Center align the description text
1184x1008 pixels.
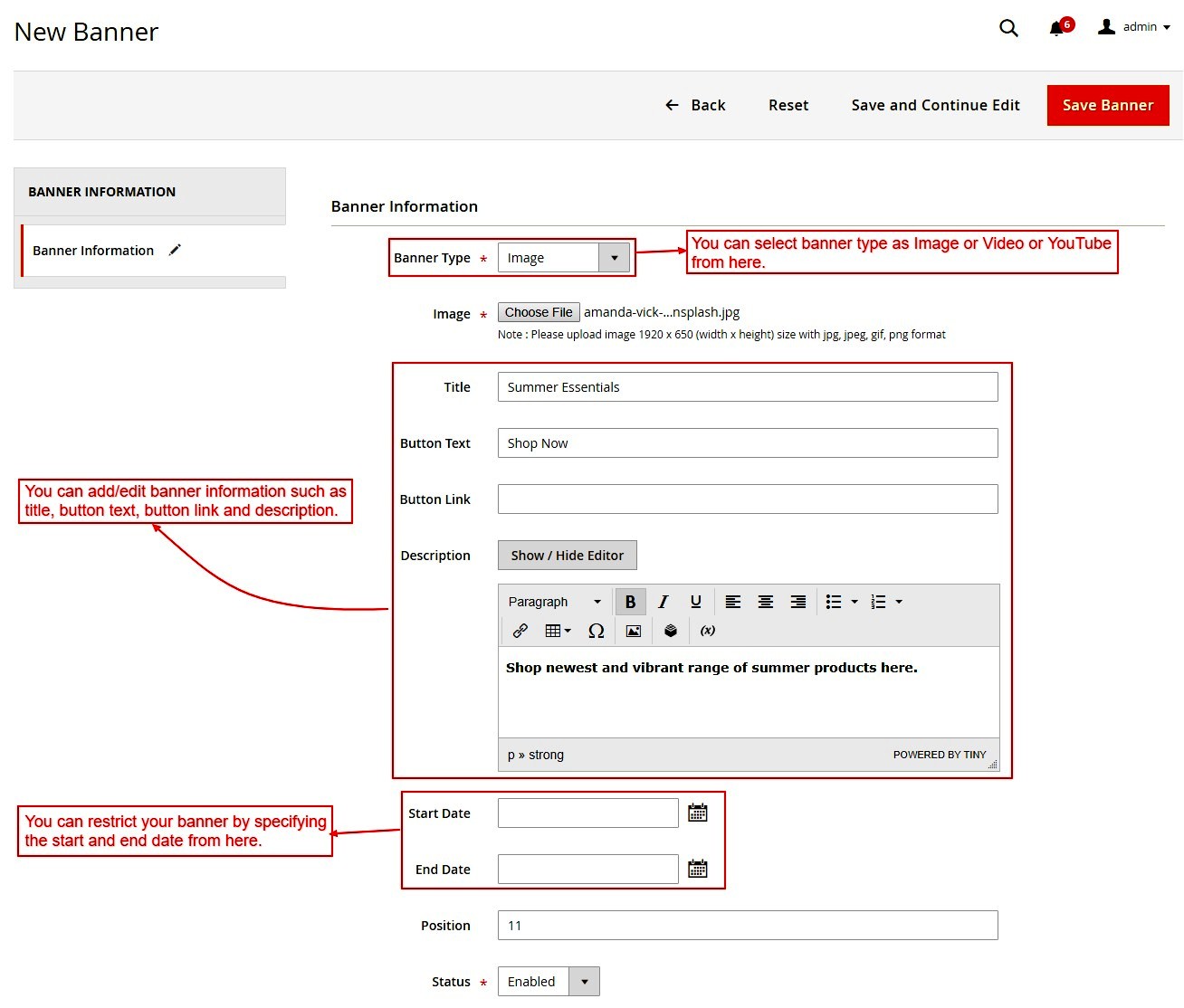pyautogui.click(x=765, y=602)
